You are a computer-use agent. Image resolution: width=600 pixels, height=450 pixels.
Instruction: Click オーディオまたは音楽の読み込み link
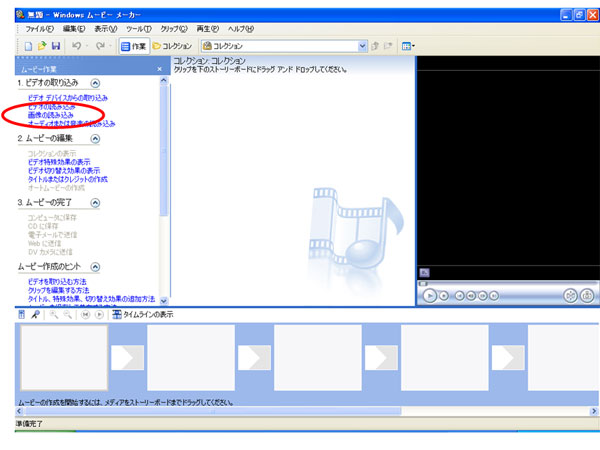(x=72, y=124)
